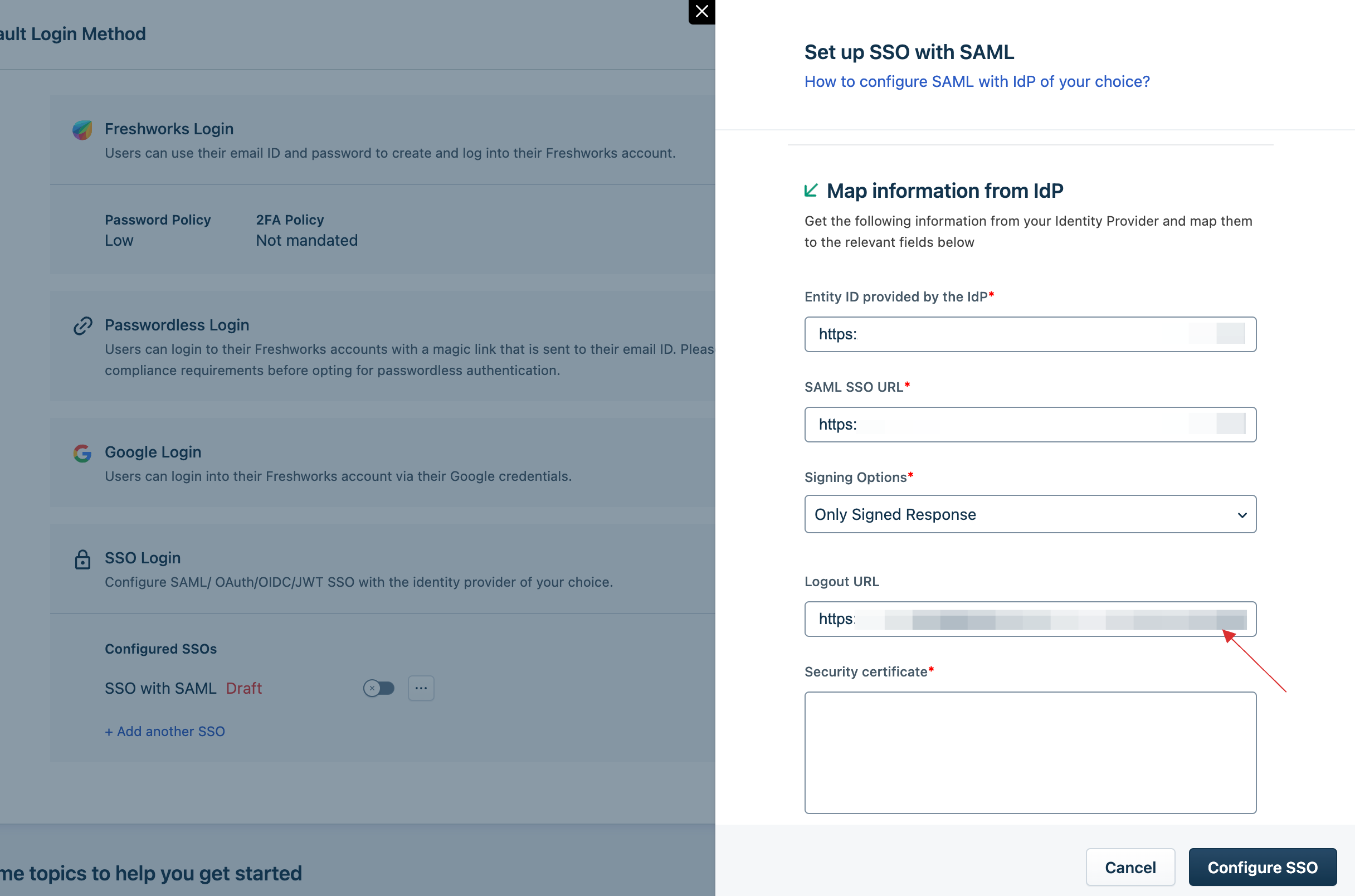Screen dimensions: 1355x896
Task: Click the Entity ID input field
Action: point(1030,334)
